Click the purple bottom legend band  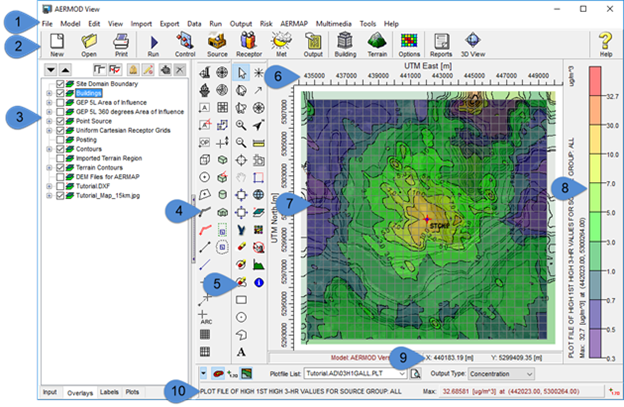click(x=595, y=344)
